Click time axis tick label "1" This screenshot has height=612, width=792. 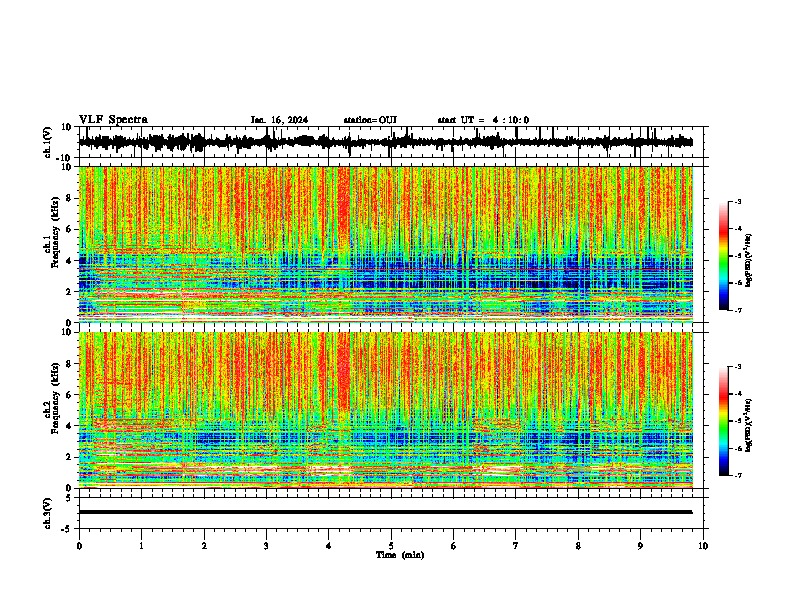pyautogui.click(x=141, y=546)
